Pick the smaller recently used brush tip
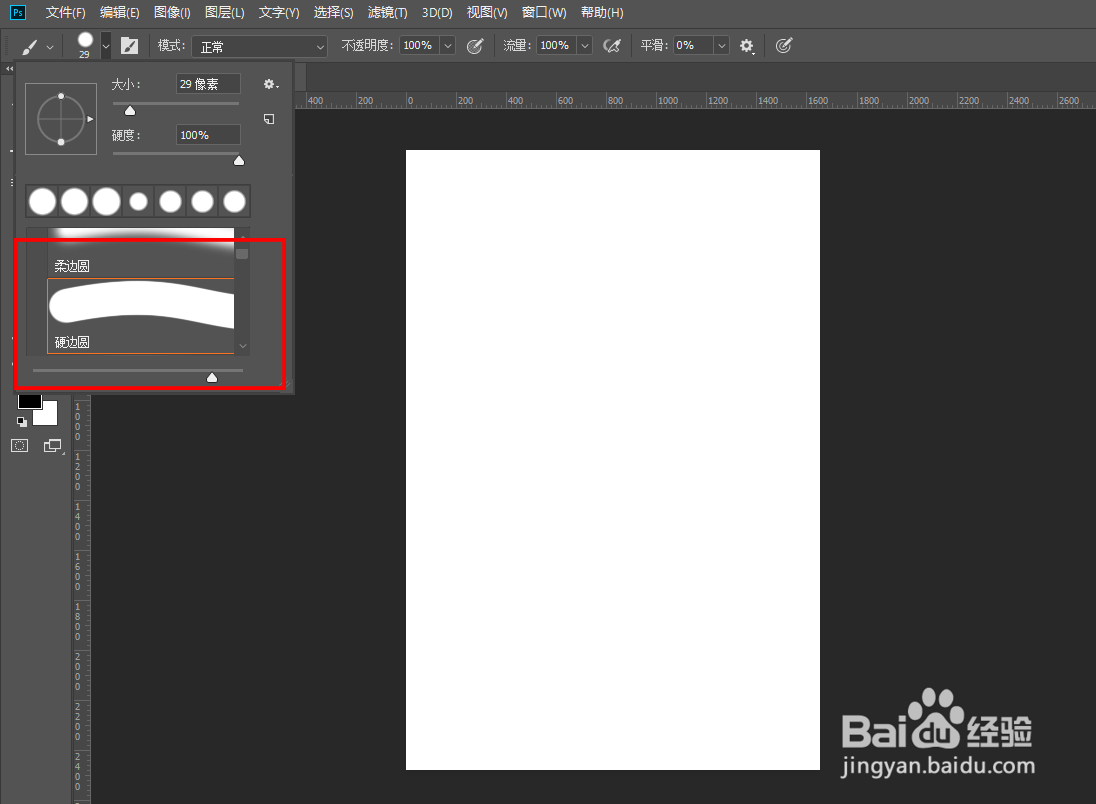Viewport: 1096px width, 804px height. [138, 202]
